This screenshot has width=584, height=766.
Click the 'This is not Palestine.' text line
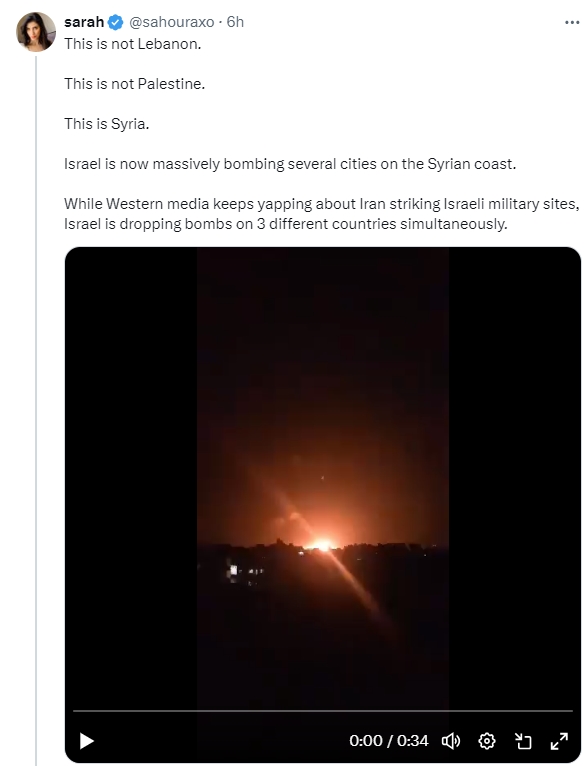click(x=134, y=84)
